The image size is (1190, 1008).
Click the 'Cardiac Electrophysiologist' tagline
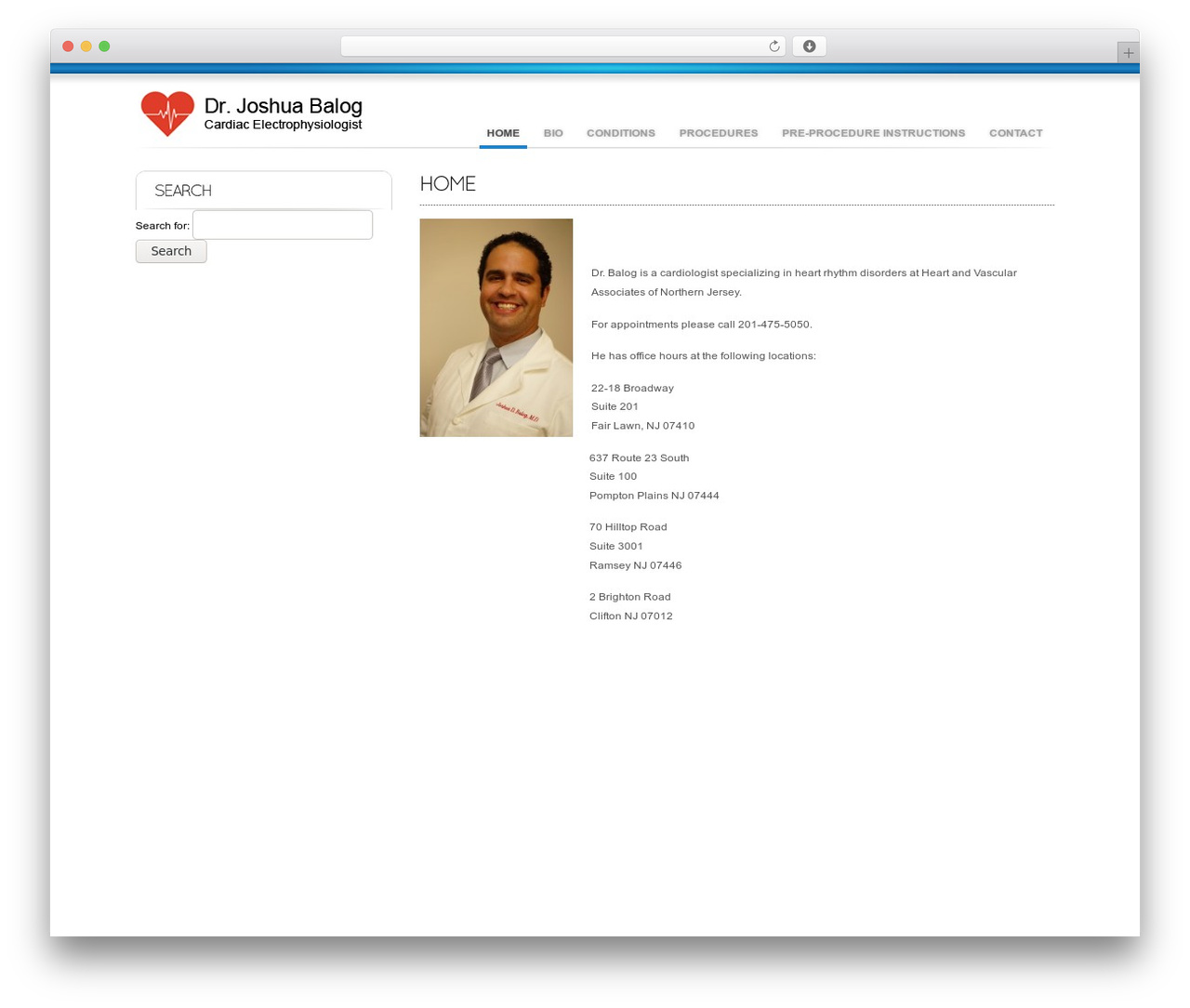coord(283,125)
